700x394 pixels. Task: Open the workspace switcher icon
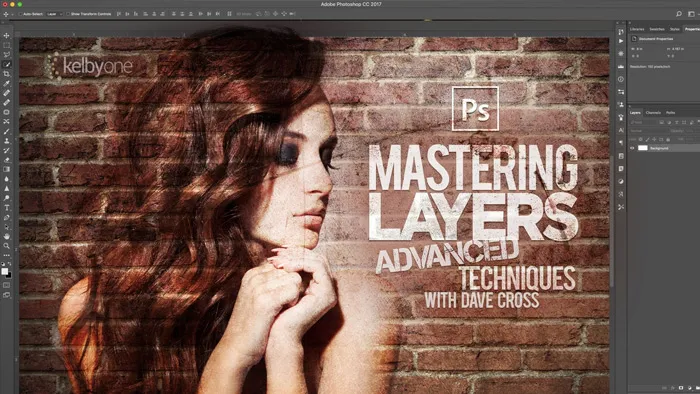click(x=692, y=14)
